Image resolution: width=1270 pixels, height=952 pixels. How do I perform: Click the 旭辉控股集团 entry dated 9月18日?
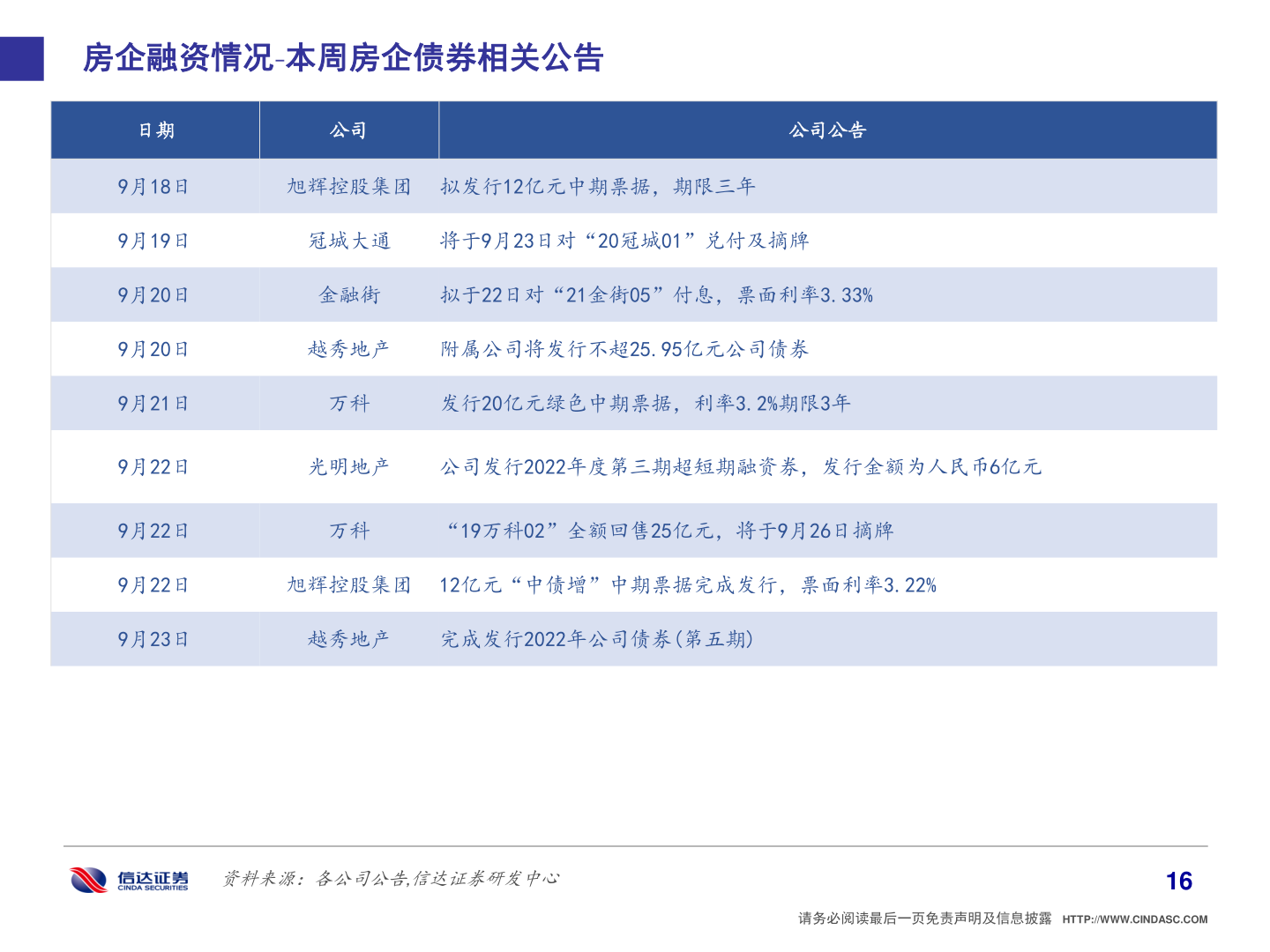pyautogui.click(x=348, y=186)
